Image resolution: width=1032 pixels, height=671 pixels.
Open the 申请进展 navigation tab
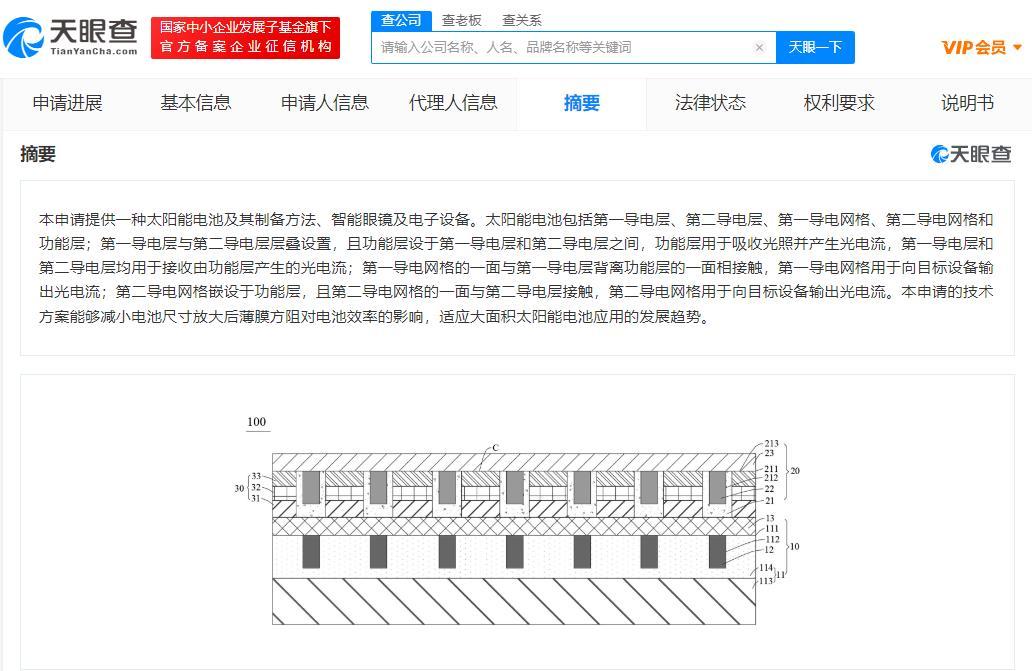point(67,103)
